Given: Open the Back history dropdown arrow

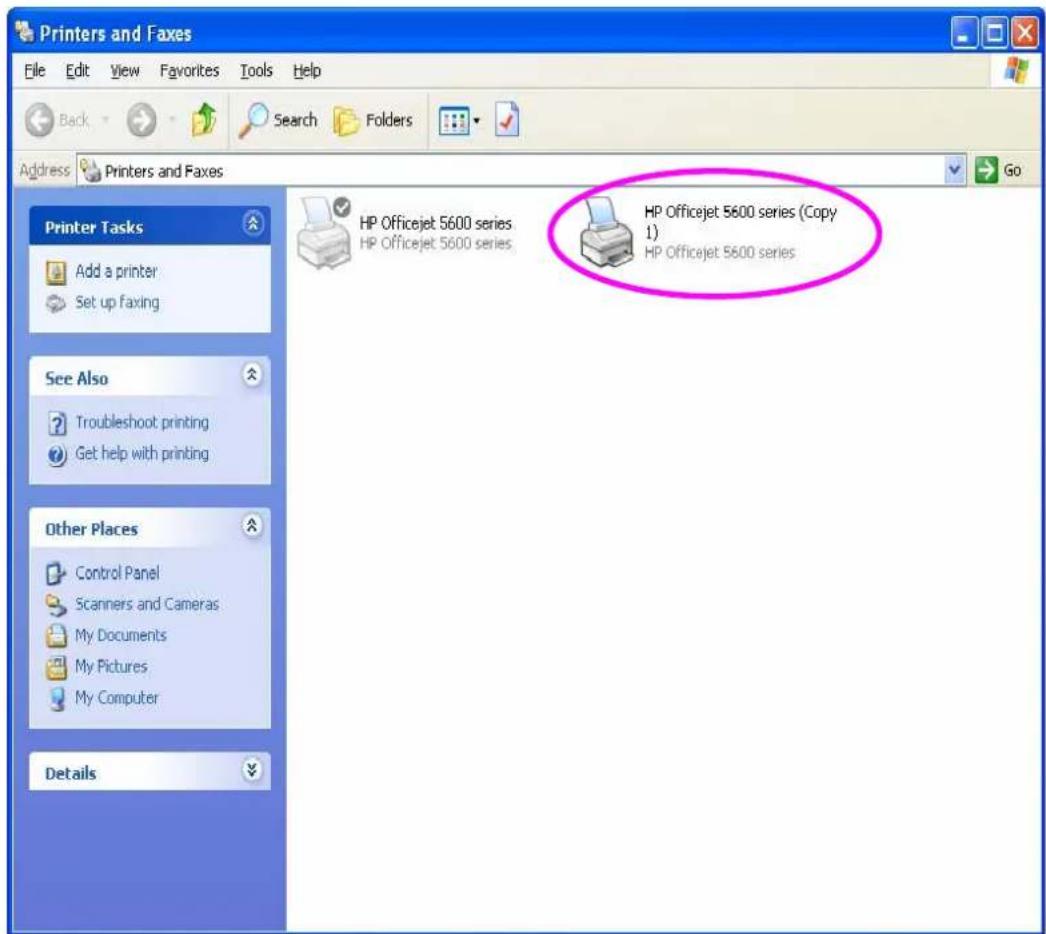Looking at the screenshot, I should tap(105, 121).
